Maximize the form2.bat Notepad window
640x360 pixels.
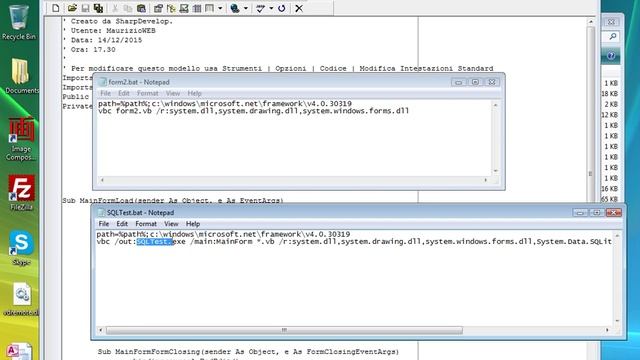click(475, 82)
